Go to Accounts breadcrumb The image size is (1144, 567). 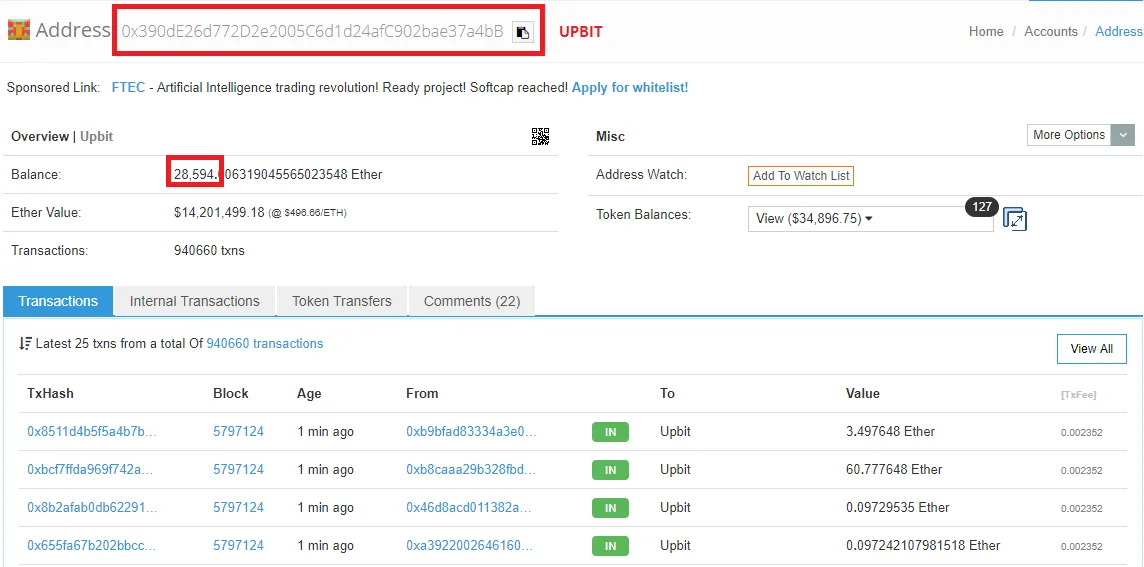1051,31
